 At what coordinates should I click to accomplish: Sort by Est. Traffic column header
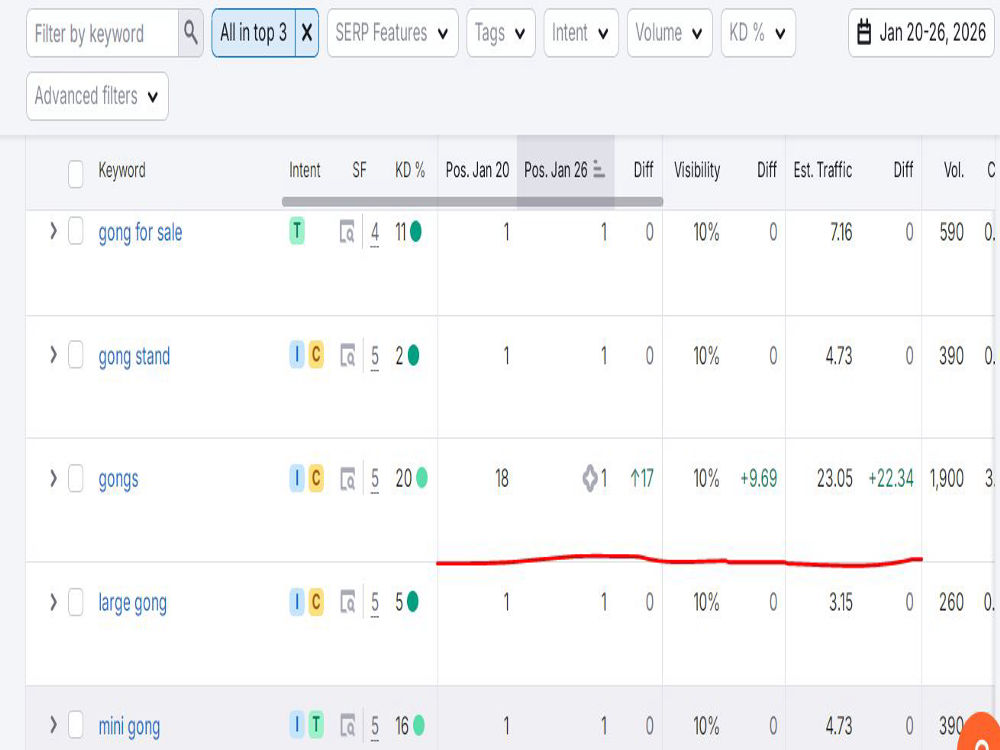(x=823, y=170)
